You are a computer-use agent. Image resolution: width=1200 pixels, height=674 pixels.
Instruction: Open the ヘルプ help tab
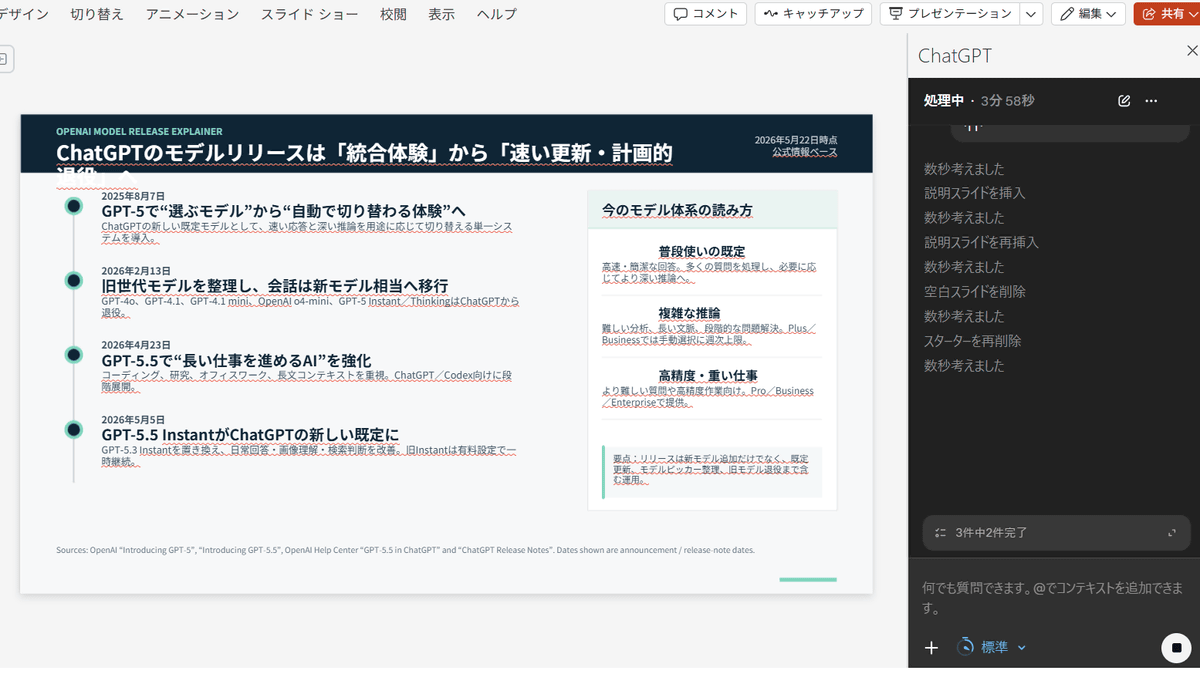pyautogui.click(x=497, y=14)
